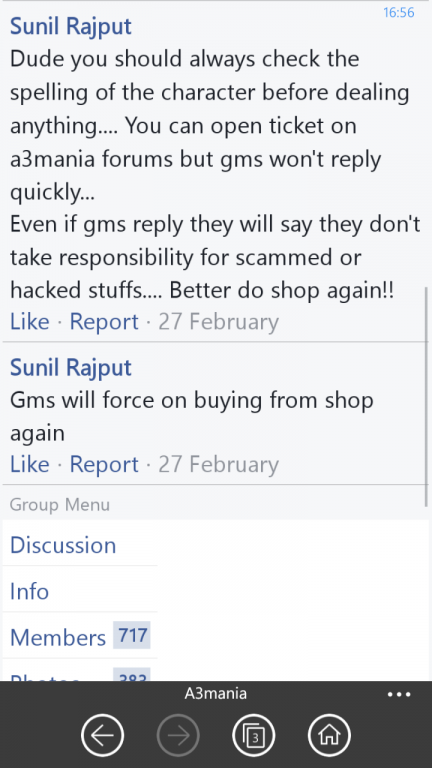Screen dimensions: 432x768
Task: Tap the browser forward arrow button
Action: (x=178, y=735)
